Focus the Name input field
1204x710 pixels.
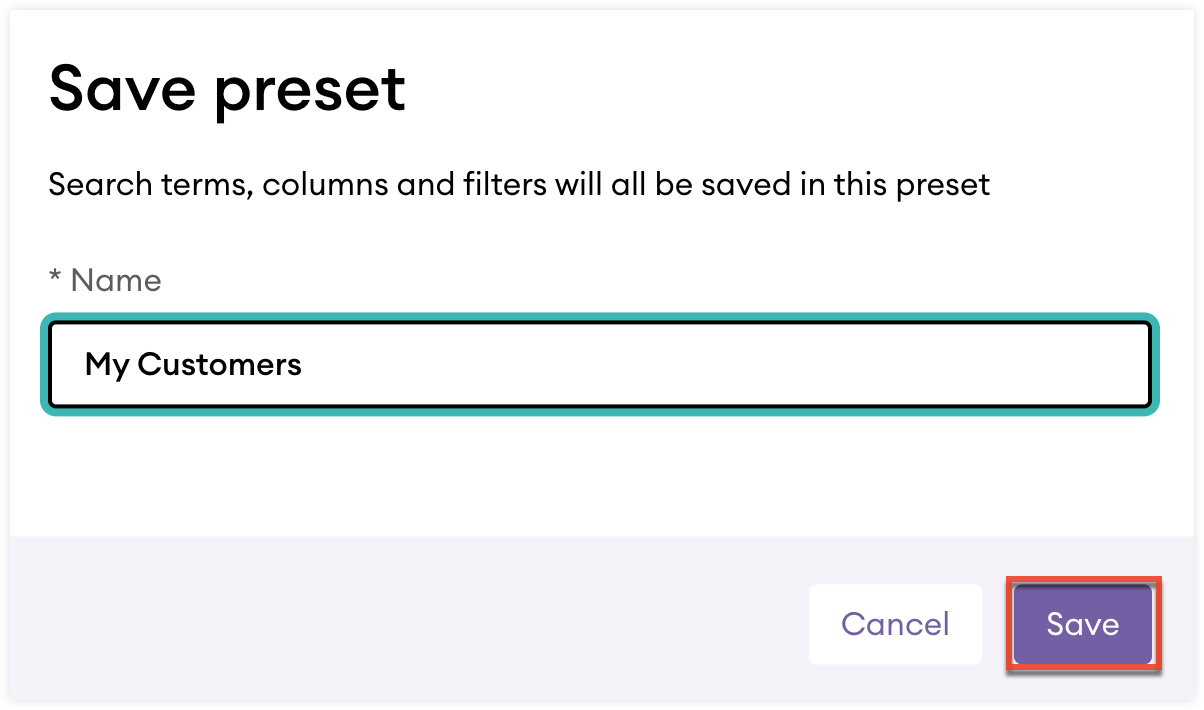pos(600,364)
